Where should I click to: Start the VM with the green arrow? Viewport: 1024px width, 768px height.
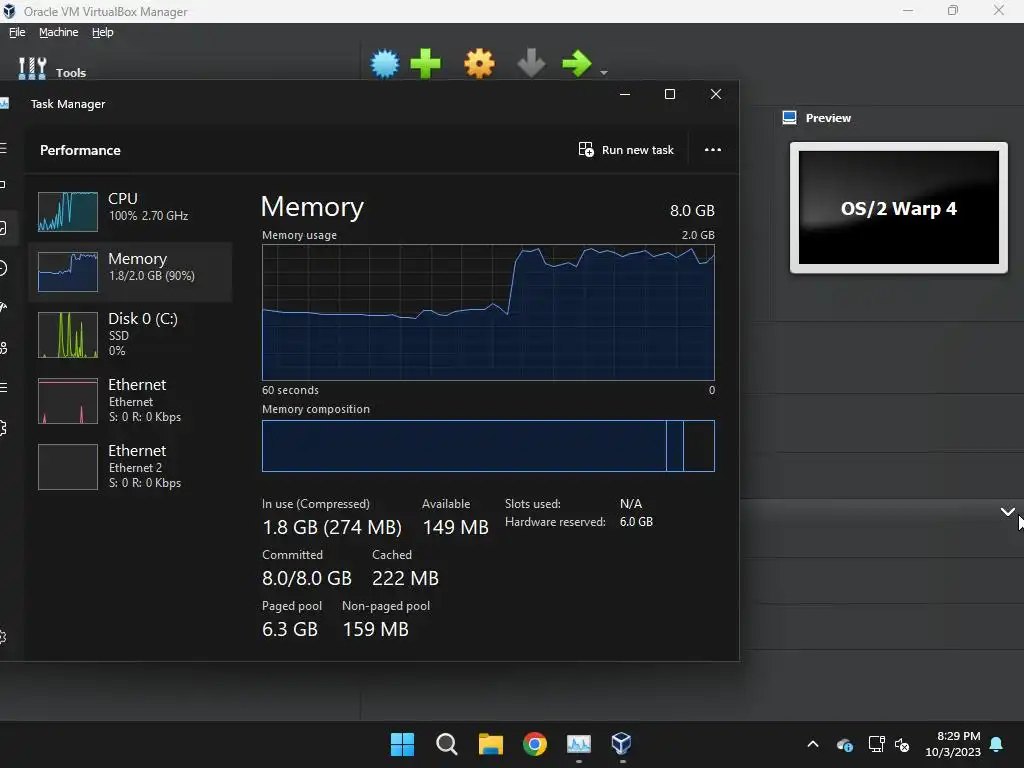[577, 63]
